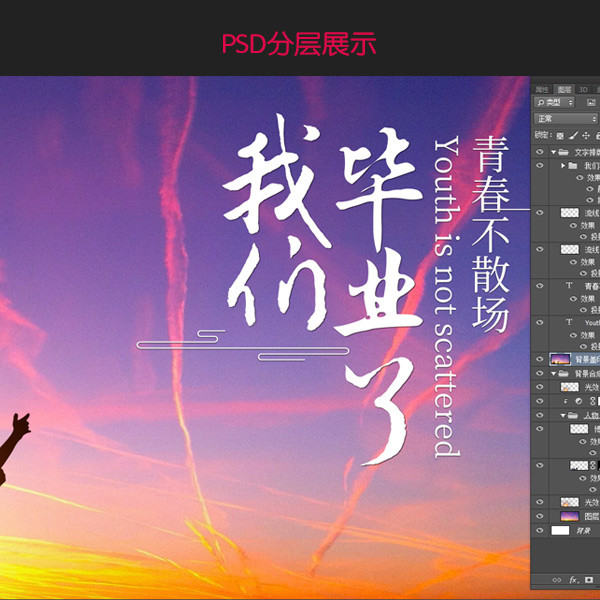The image size is (600, 600).
Task: Click the adjustment layer circle icon
Action: click(579, 401)
